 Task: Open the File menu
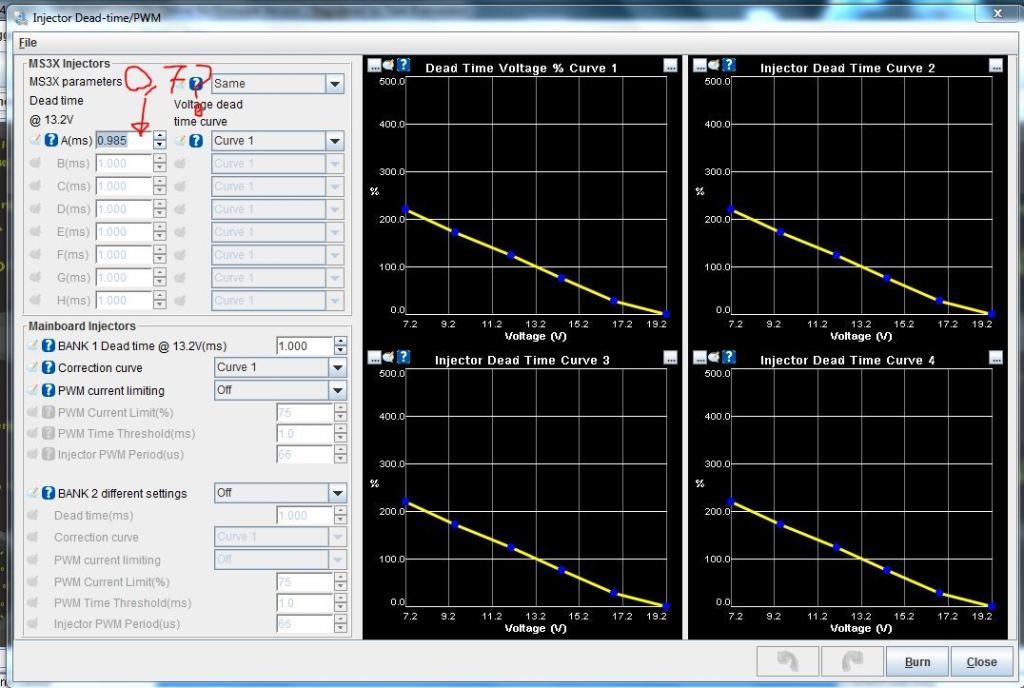(x=27, y=42)
